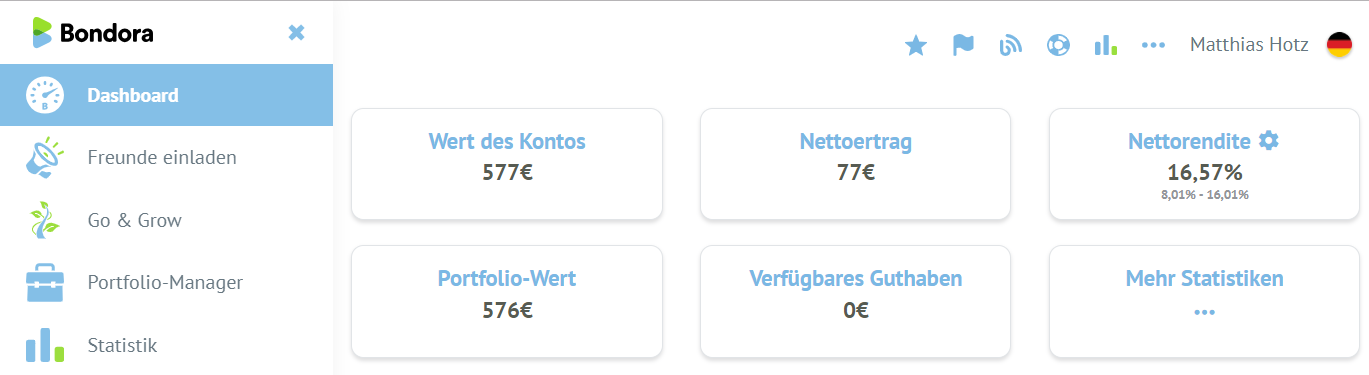This screenshot has height=375, width=1369.
Task: Click the Verfügbares Guthaben card
Action: tap(855, 301)
